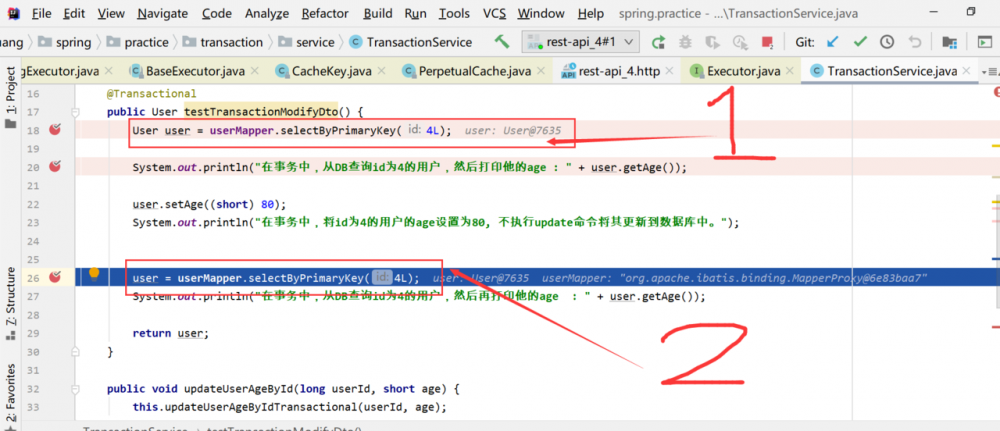Click the @Transactional annotation on line 16

point(152,94)
